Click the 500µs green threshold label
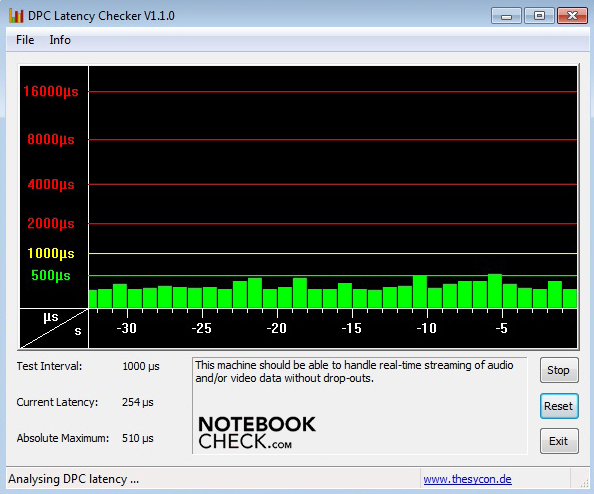 click(x=51, y=275)
